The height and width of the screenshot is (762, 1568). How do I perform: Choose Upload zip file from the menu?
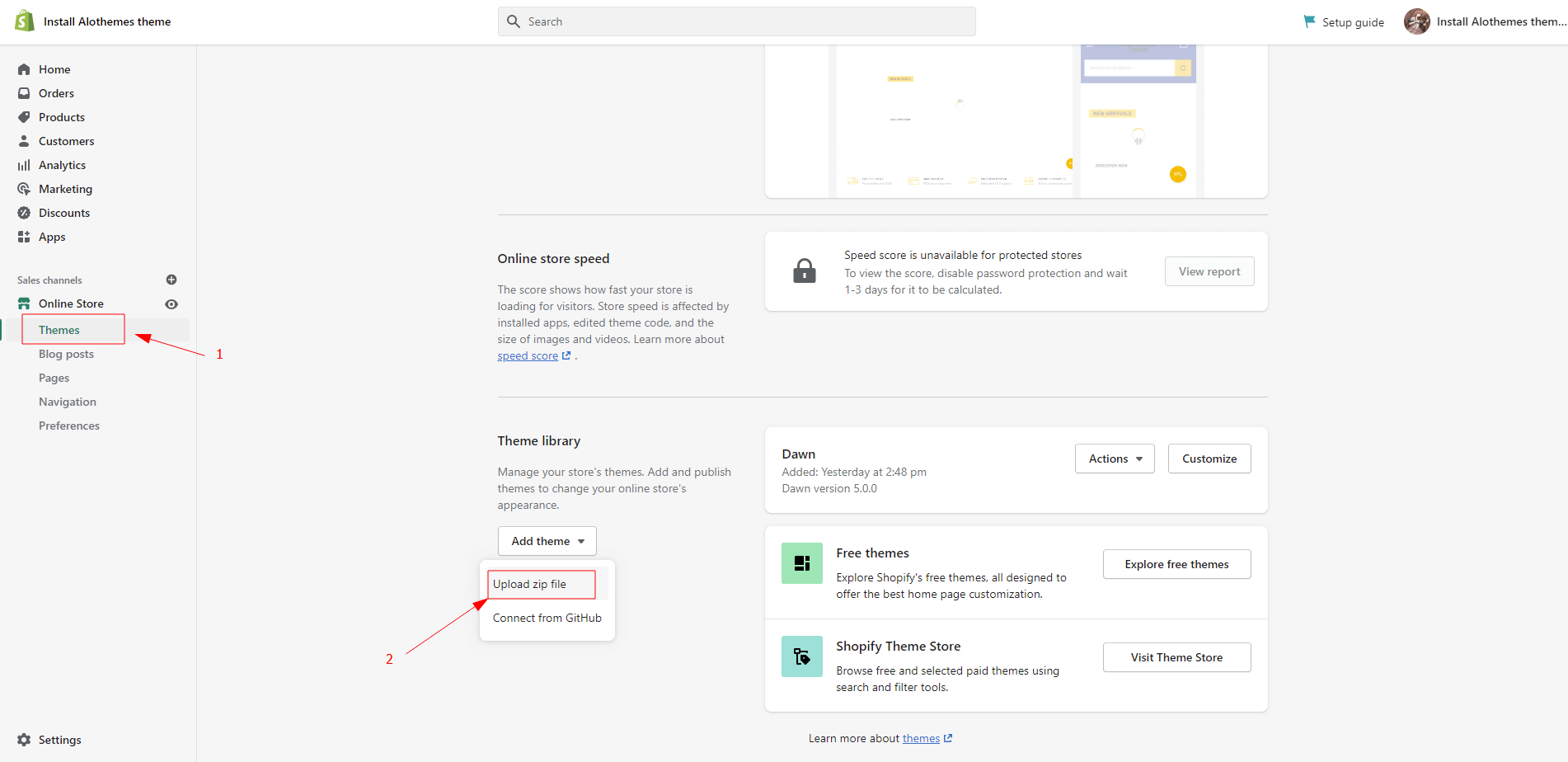click(529, 584)
